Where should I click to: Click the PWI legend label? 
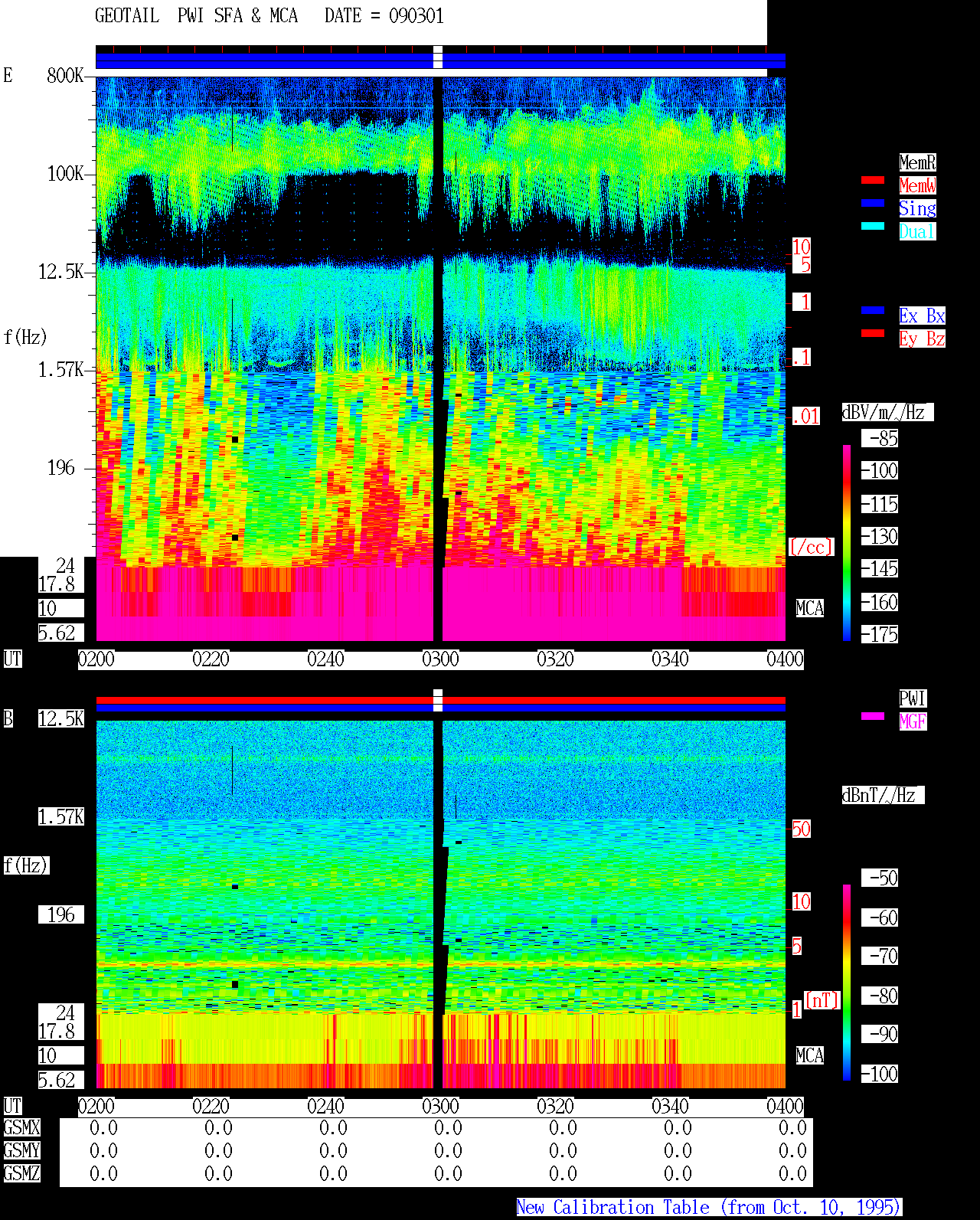(913, 698)
